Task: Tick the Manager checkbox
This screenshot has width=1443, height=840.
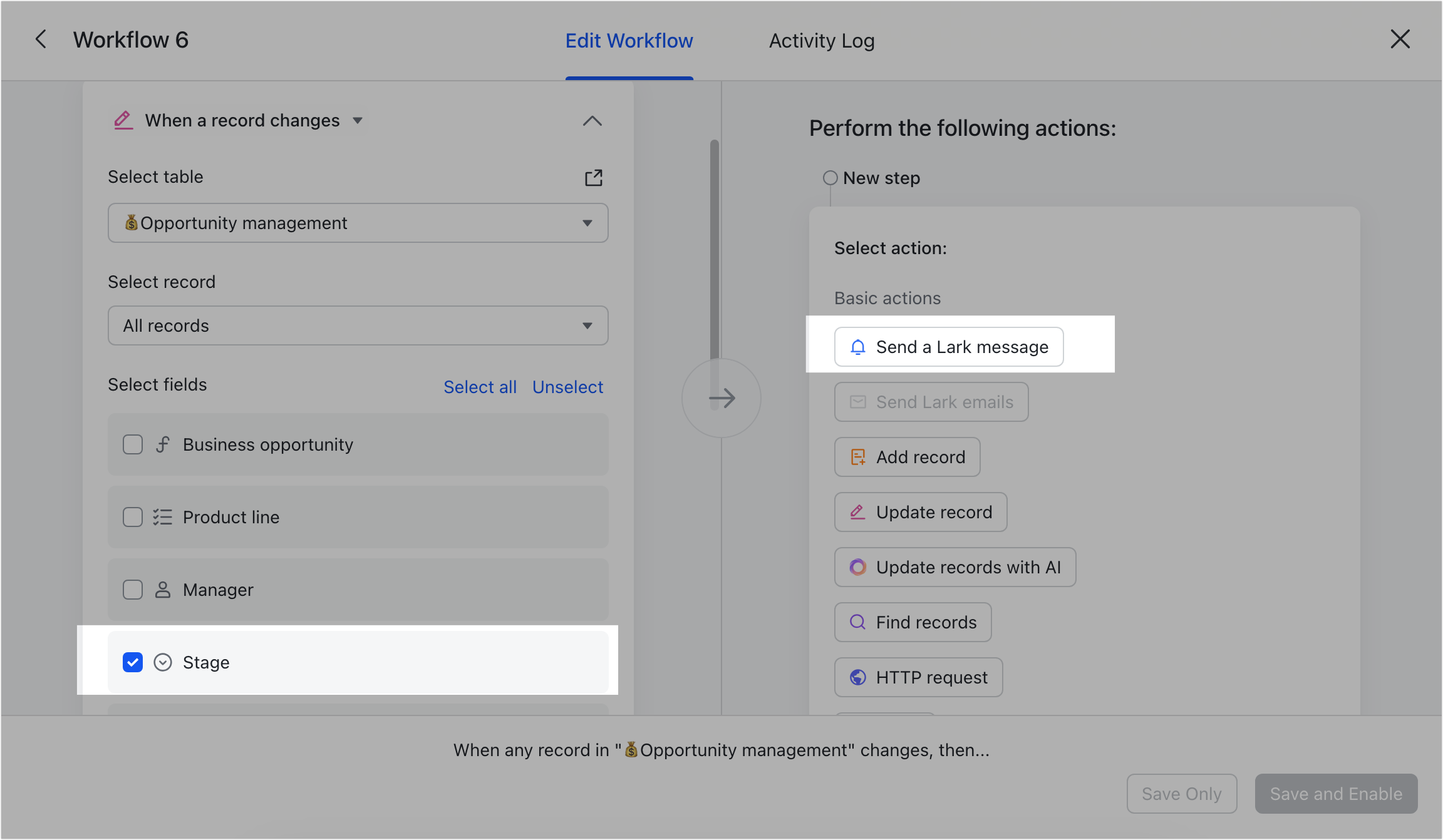Action: (x=133, y=590)
